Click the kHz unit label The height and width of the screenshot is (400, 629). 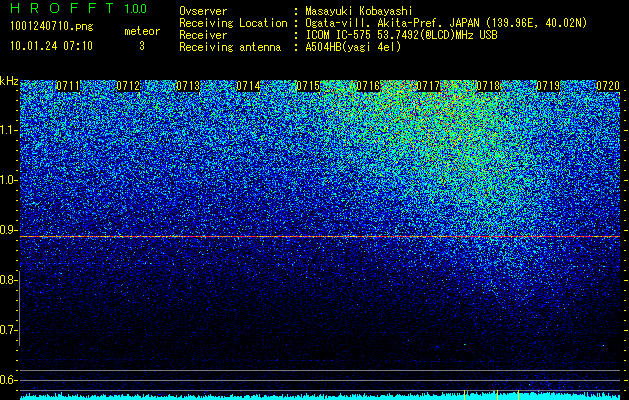(9, 81)
